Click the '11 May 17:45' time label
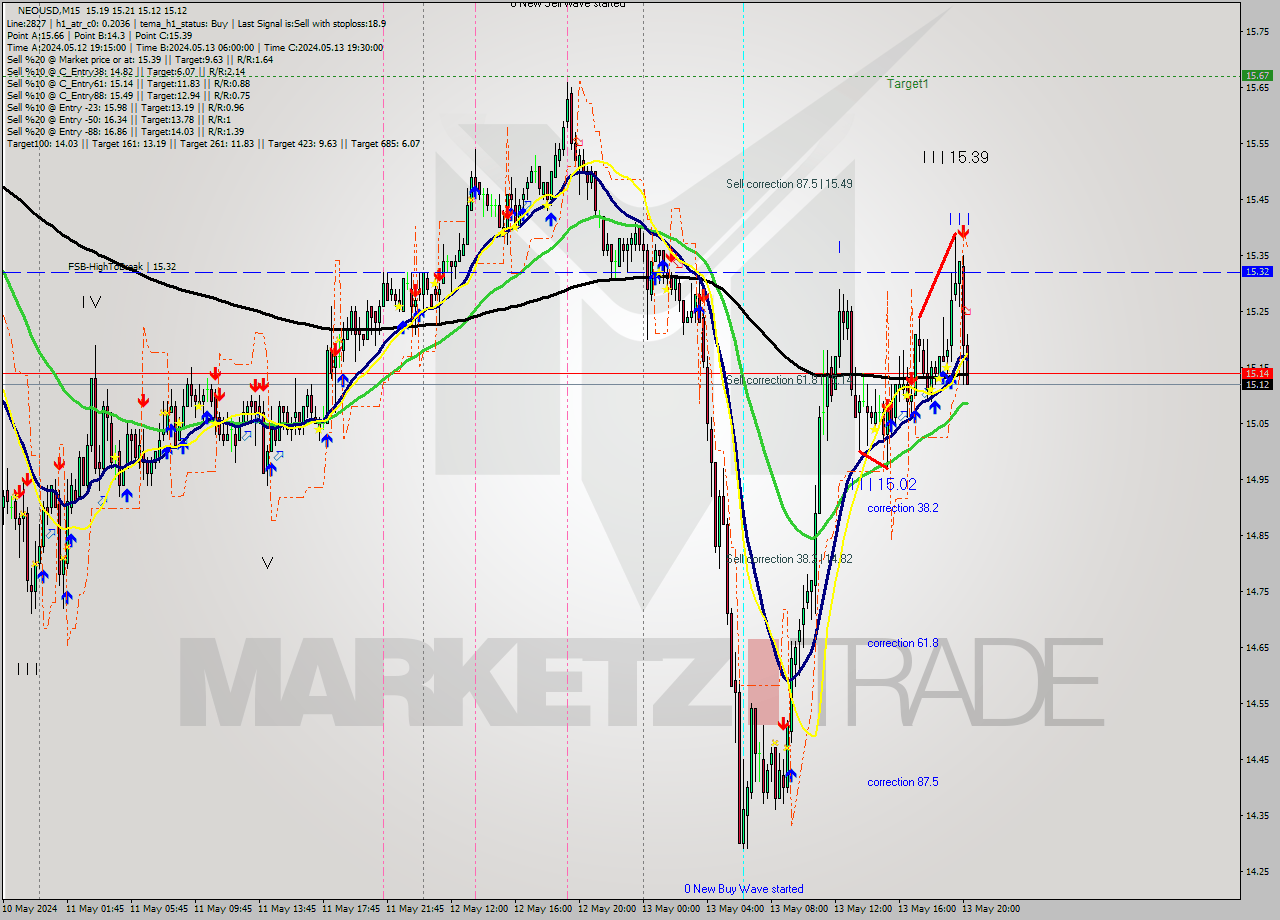 tap(351, 909)
